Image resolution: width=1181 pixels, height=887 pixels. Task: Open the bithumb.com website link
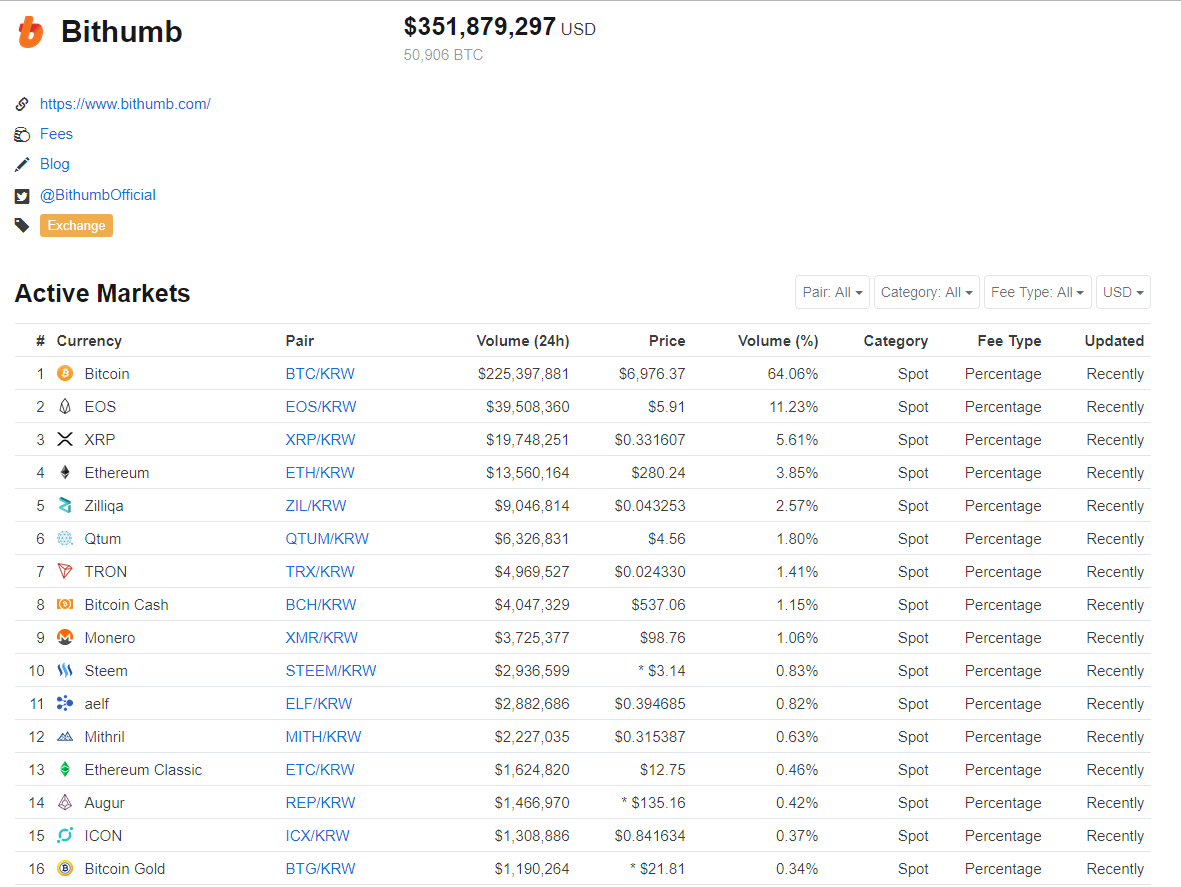coord(125,104)
